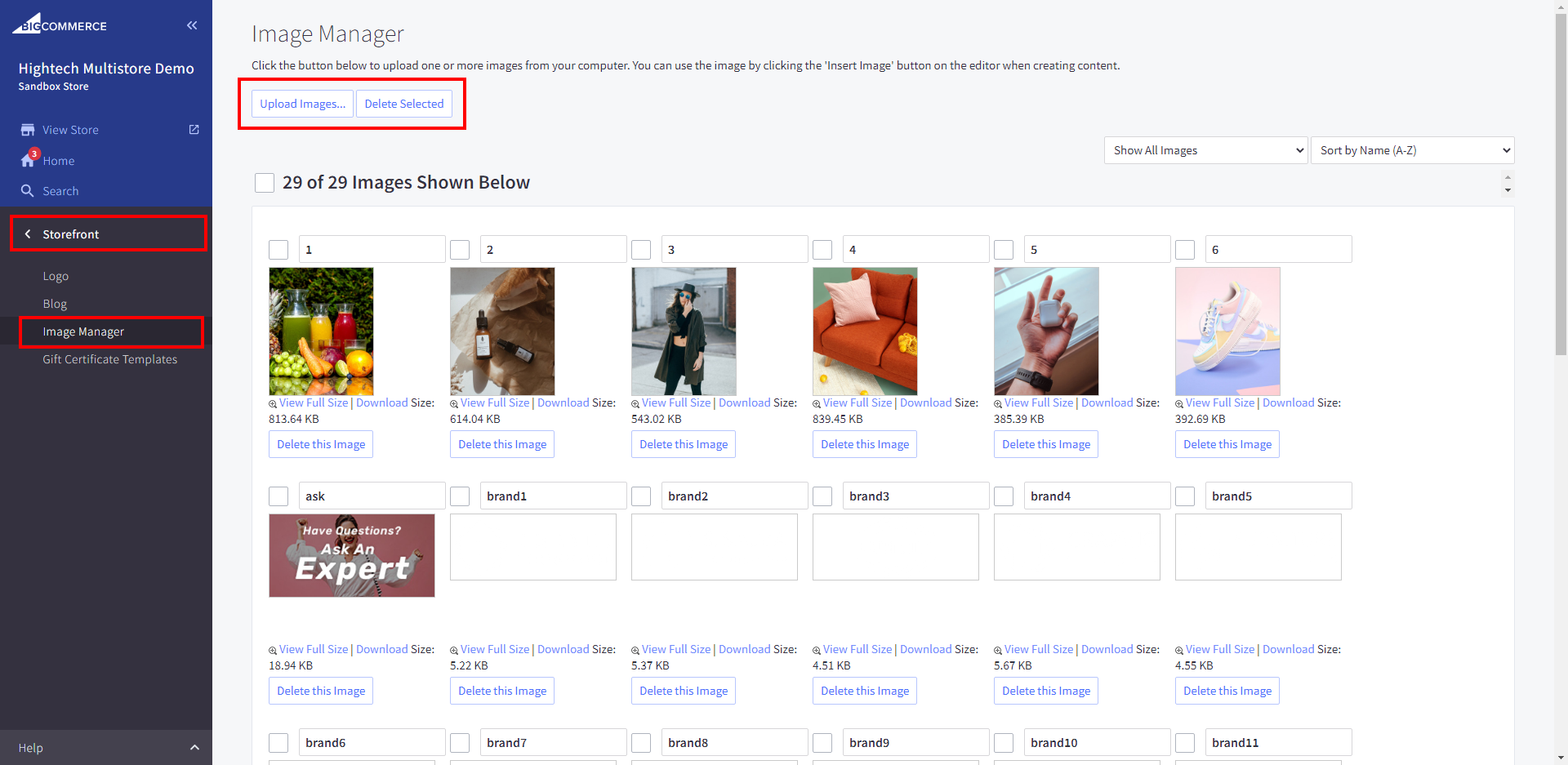Select the checkbox for brand2 image

click(641, 496)
